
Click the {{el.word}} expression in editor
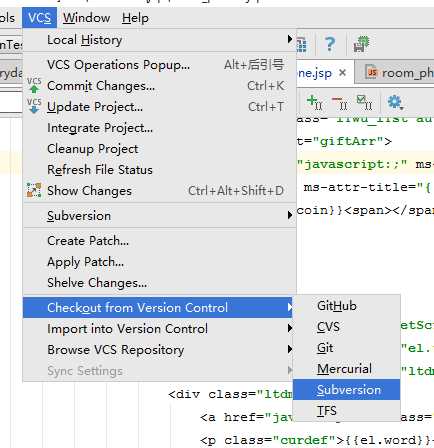[388, 440]
